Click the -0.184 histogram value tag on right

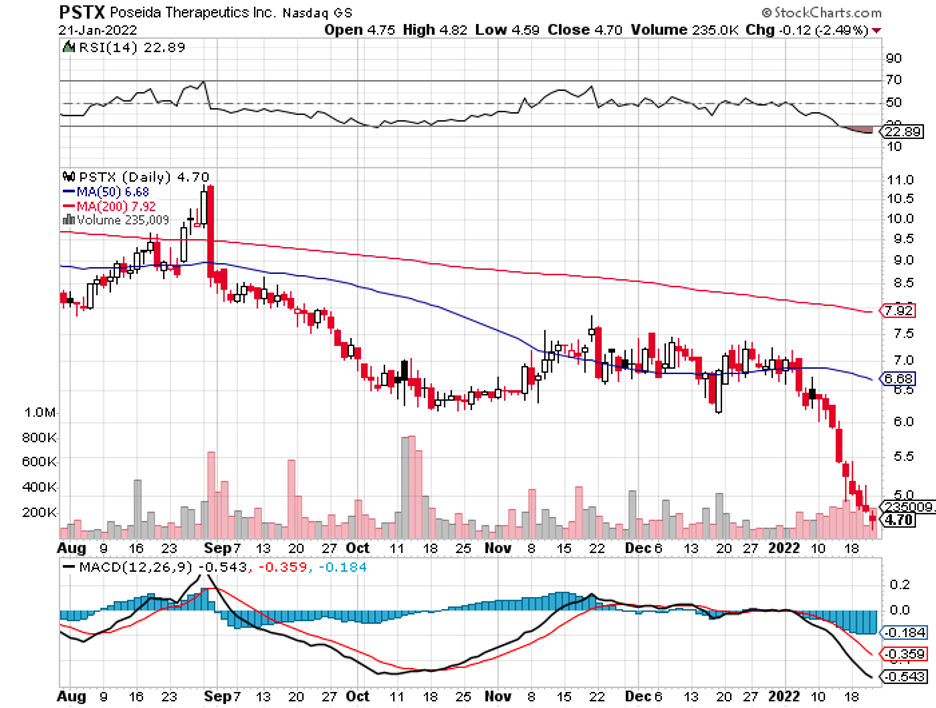(x=898, y=633)
